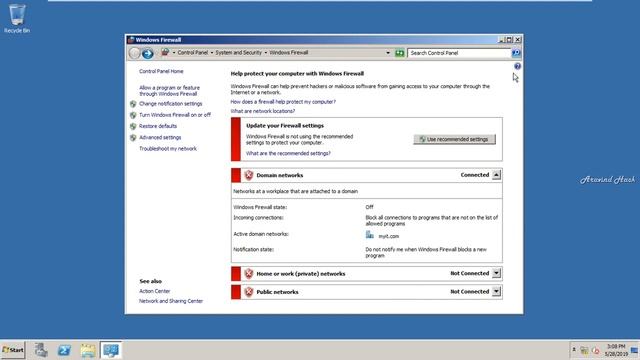Focus the Search Control Panel field

[x=459, y=53]
